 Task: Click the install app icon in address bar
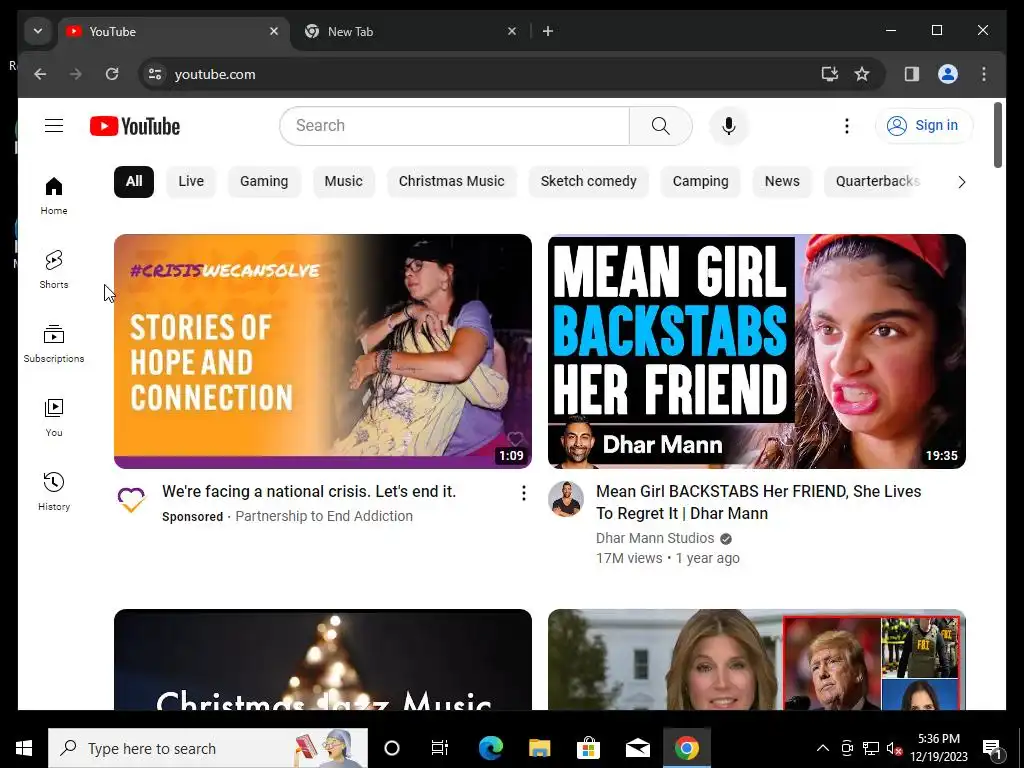(x=829, y=74)
